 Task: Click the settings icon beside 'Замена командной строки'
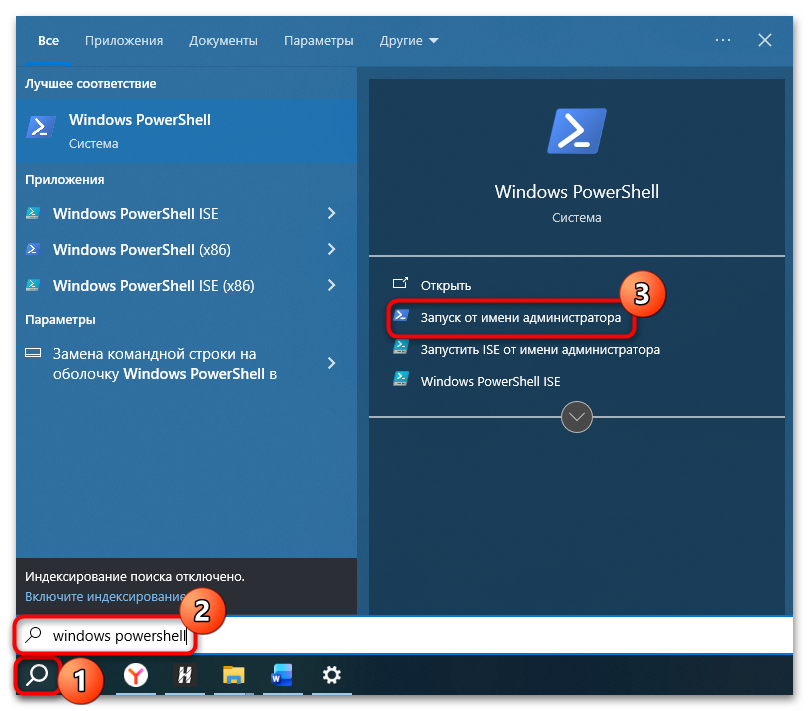(33, 353)
